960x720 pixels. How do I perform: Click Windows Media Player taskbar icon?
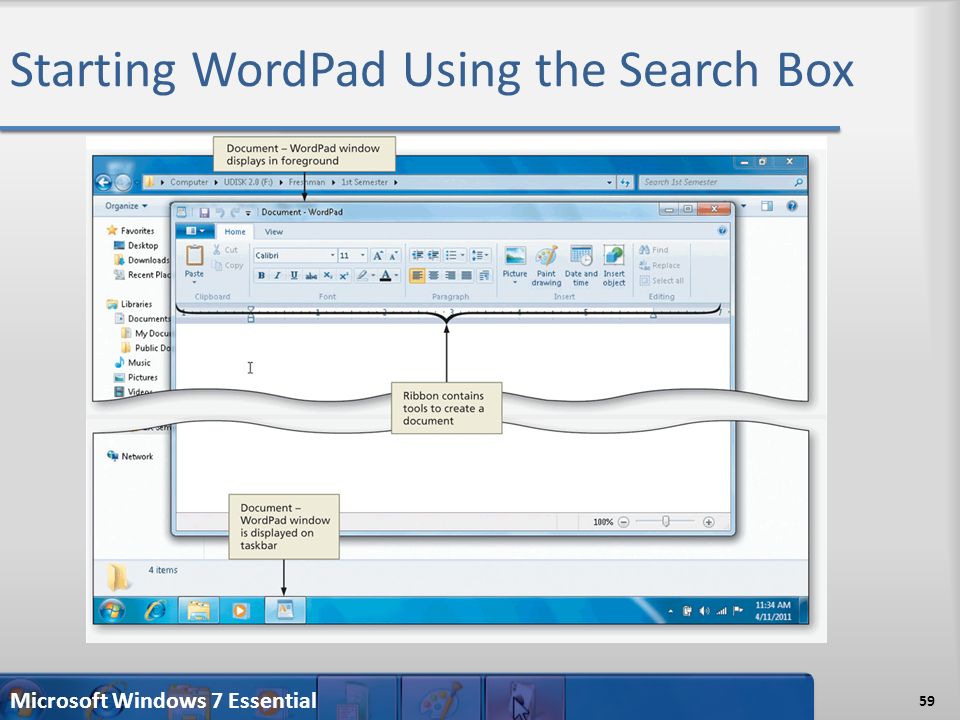240,610
